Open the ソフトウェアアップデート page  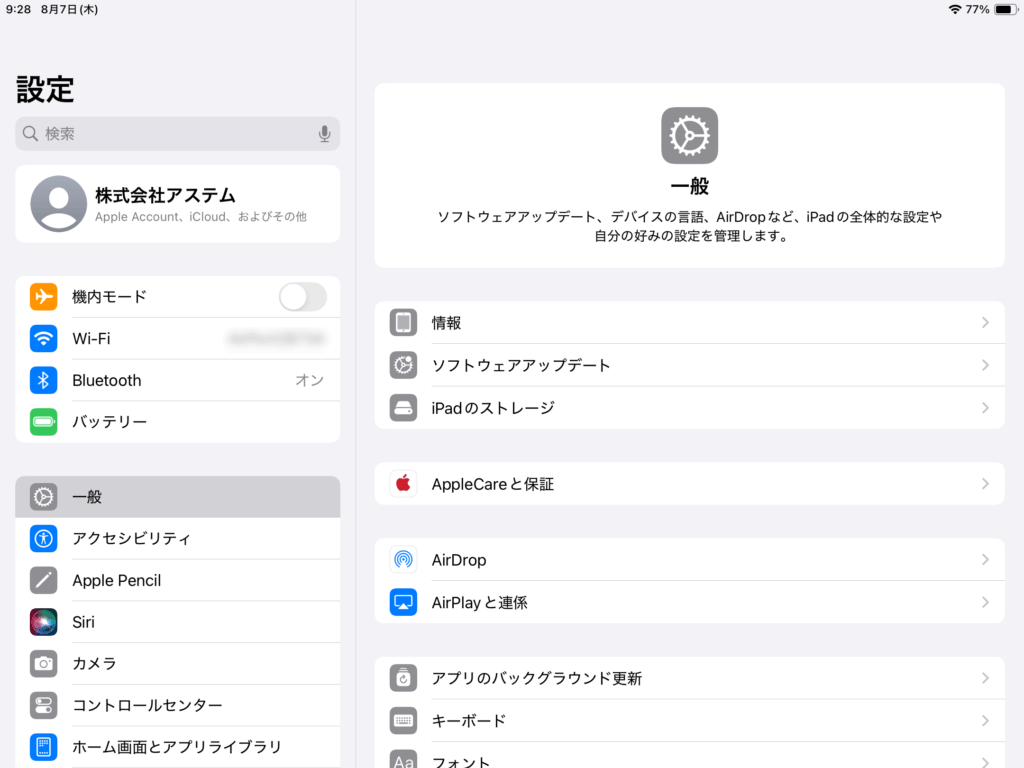[x=690, y=365]
